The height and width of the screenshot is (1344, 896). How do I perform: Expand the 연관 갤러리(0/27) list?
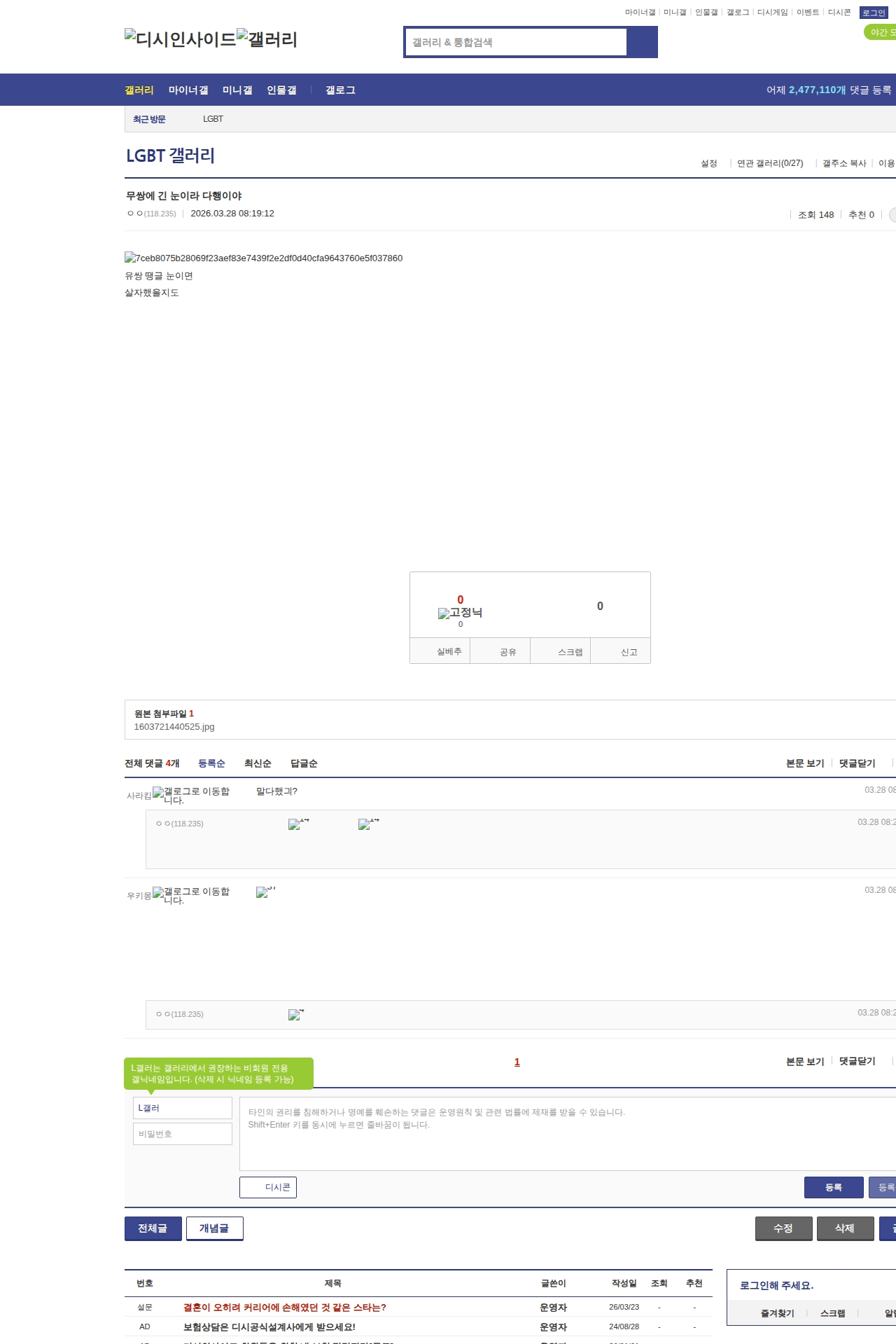point(769,163)
